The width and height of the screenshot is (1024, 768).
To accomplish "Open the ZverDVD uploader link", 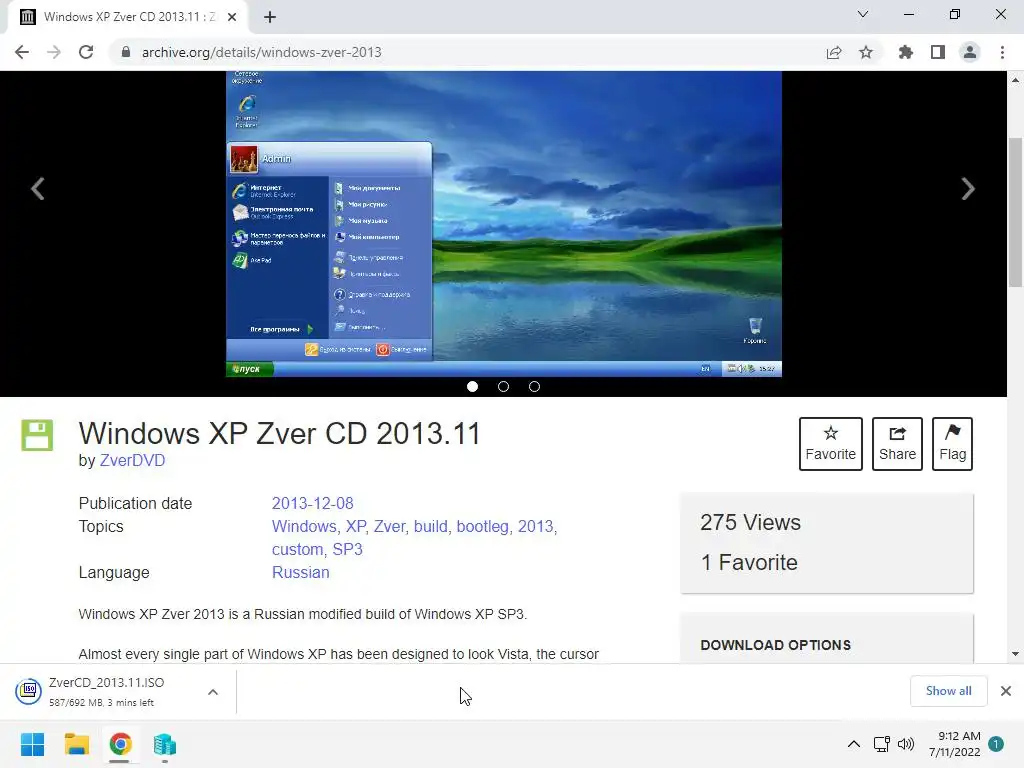I will [133, 460].
